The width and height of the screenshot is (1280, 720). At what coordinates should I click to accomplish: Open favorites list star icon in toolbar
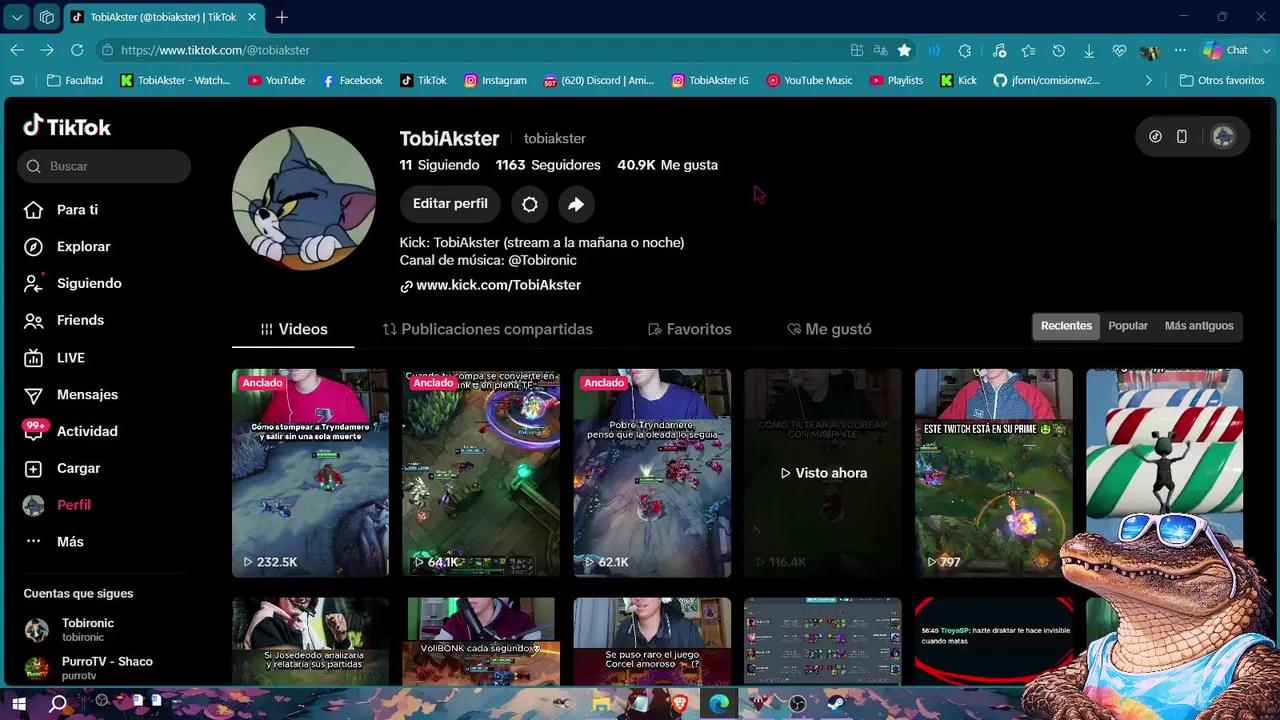pos(1028,50)
